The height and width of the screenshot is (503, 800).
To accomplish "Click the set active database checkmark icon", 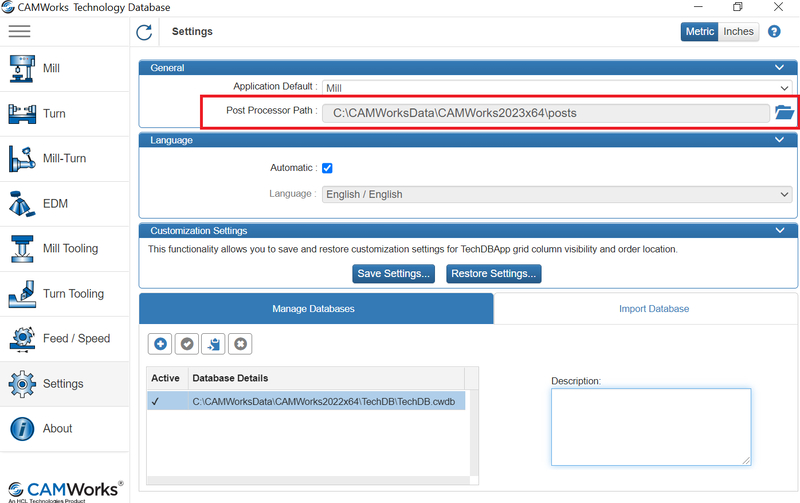I will tap(186, 344).
